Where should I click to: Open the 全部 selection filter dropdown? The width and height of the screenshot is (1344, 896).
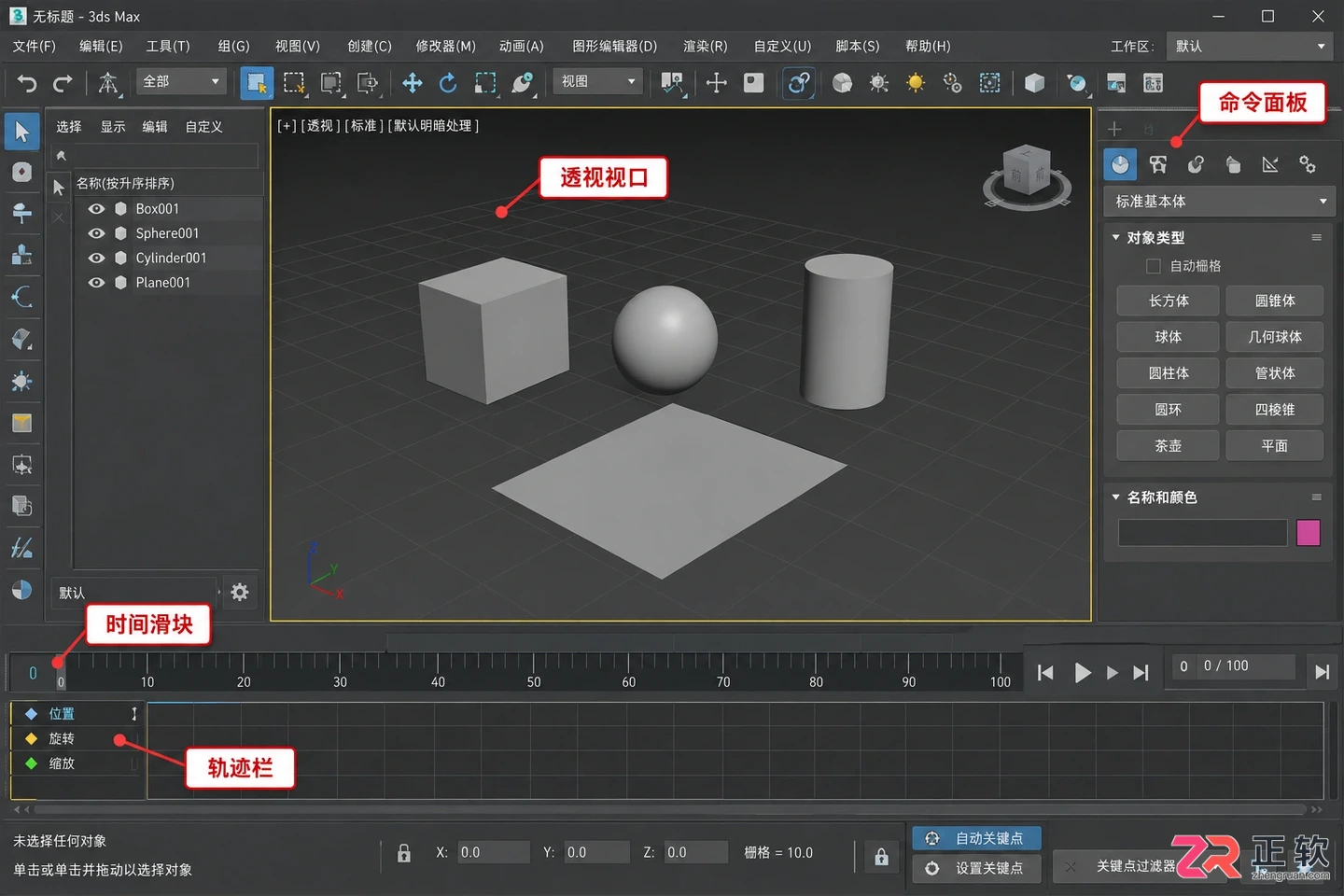pos(182,81)
